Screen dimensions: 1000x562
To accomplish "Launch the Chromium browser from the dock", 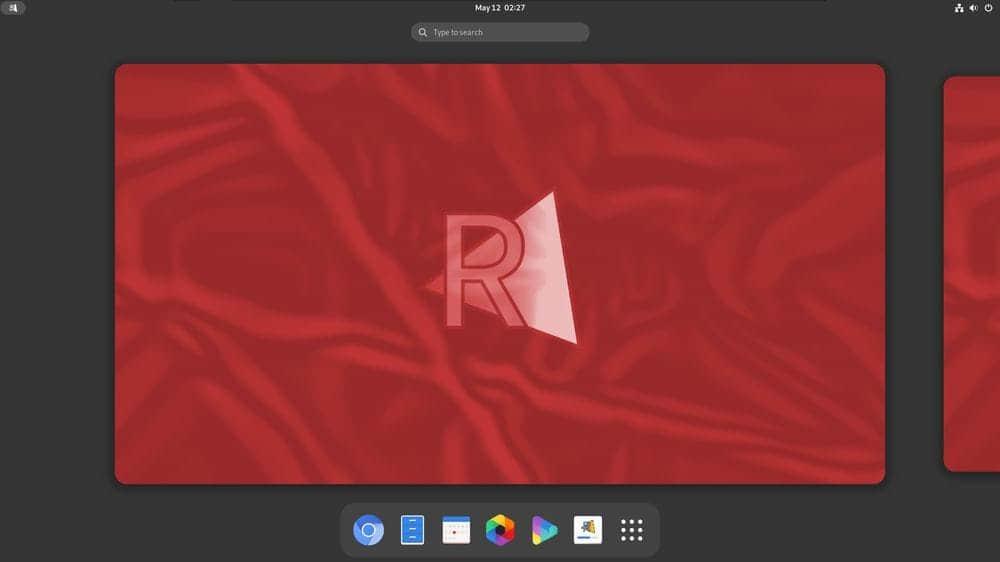I will (x=369, y=529).
